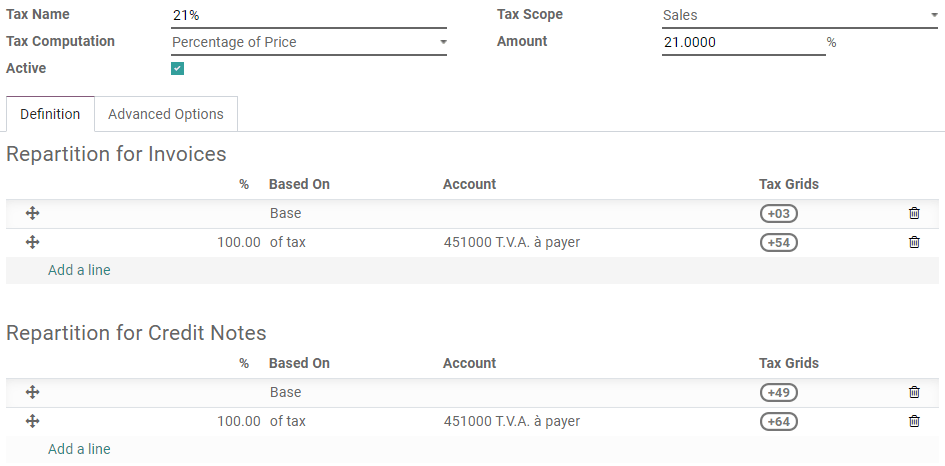Delete the credit note tax line with +64 grid

[914, 421]
